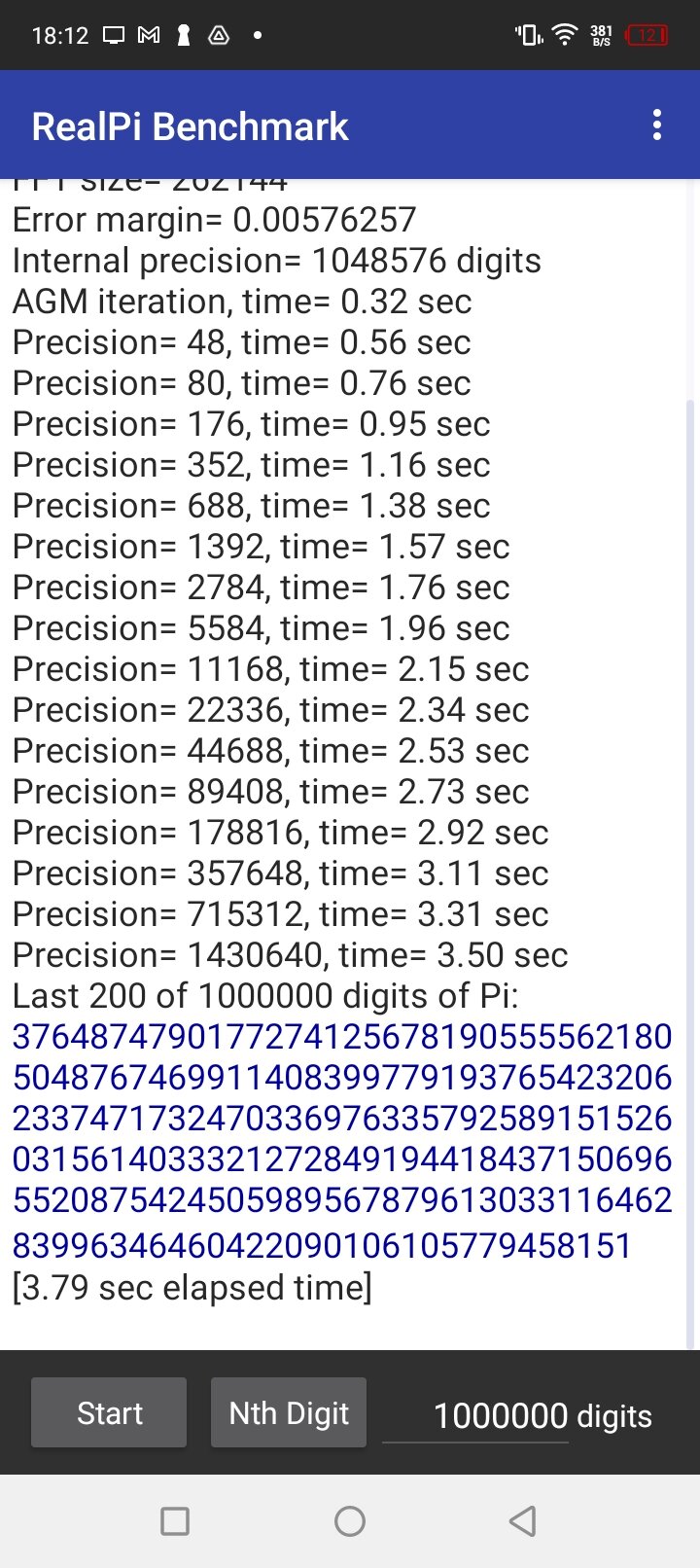Tap the Android back navigation icon
This screenshot has height=1568, width=700.
point(523,1520)
